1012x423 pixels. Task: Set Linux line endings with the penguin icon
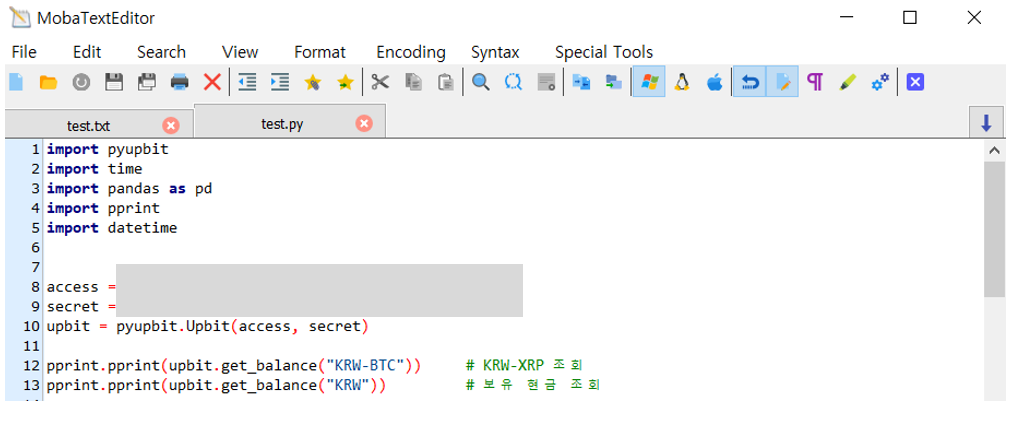tap(682, 82)
